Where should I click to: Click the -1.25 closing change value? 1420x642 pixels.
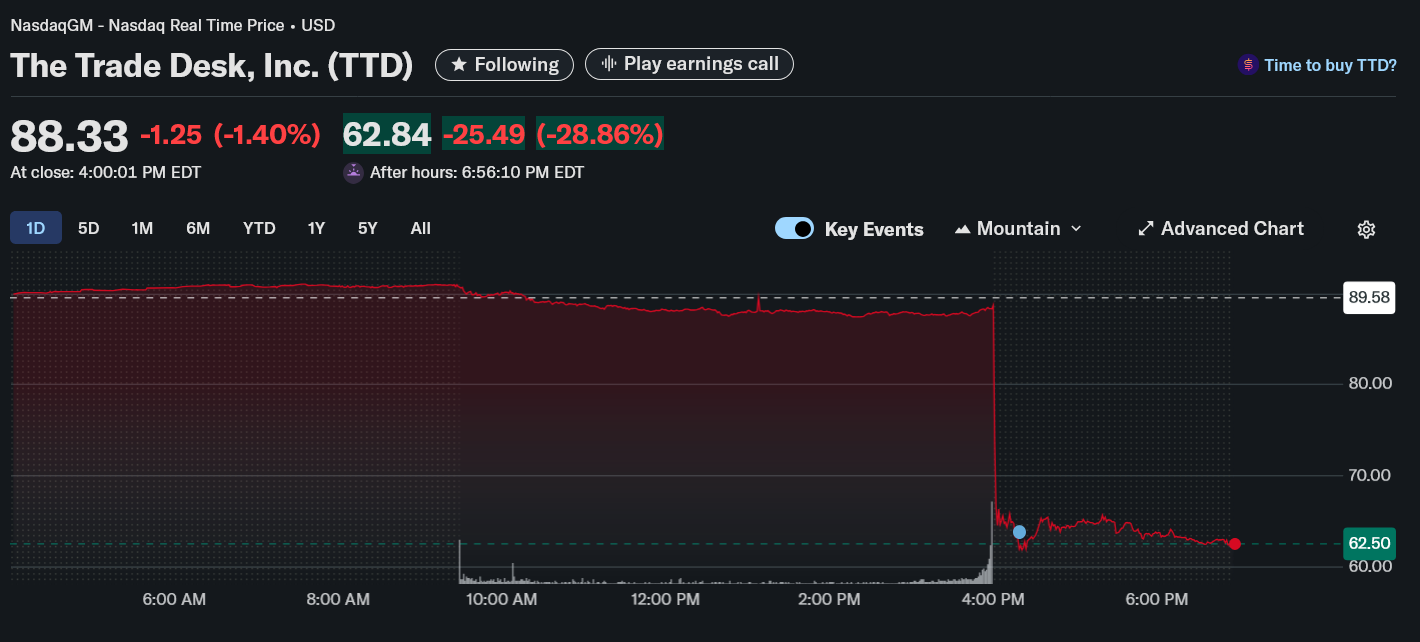(171, 134)
